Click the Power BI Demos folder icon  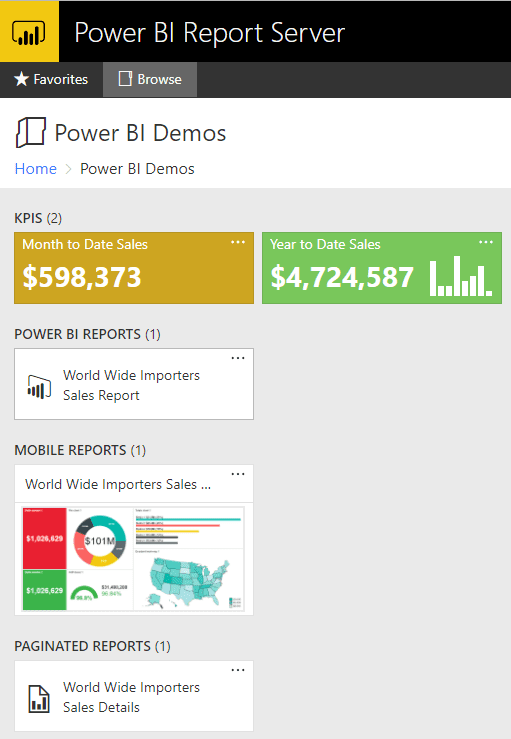click(31, 132)
